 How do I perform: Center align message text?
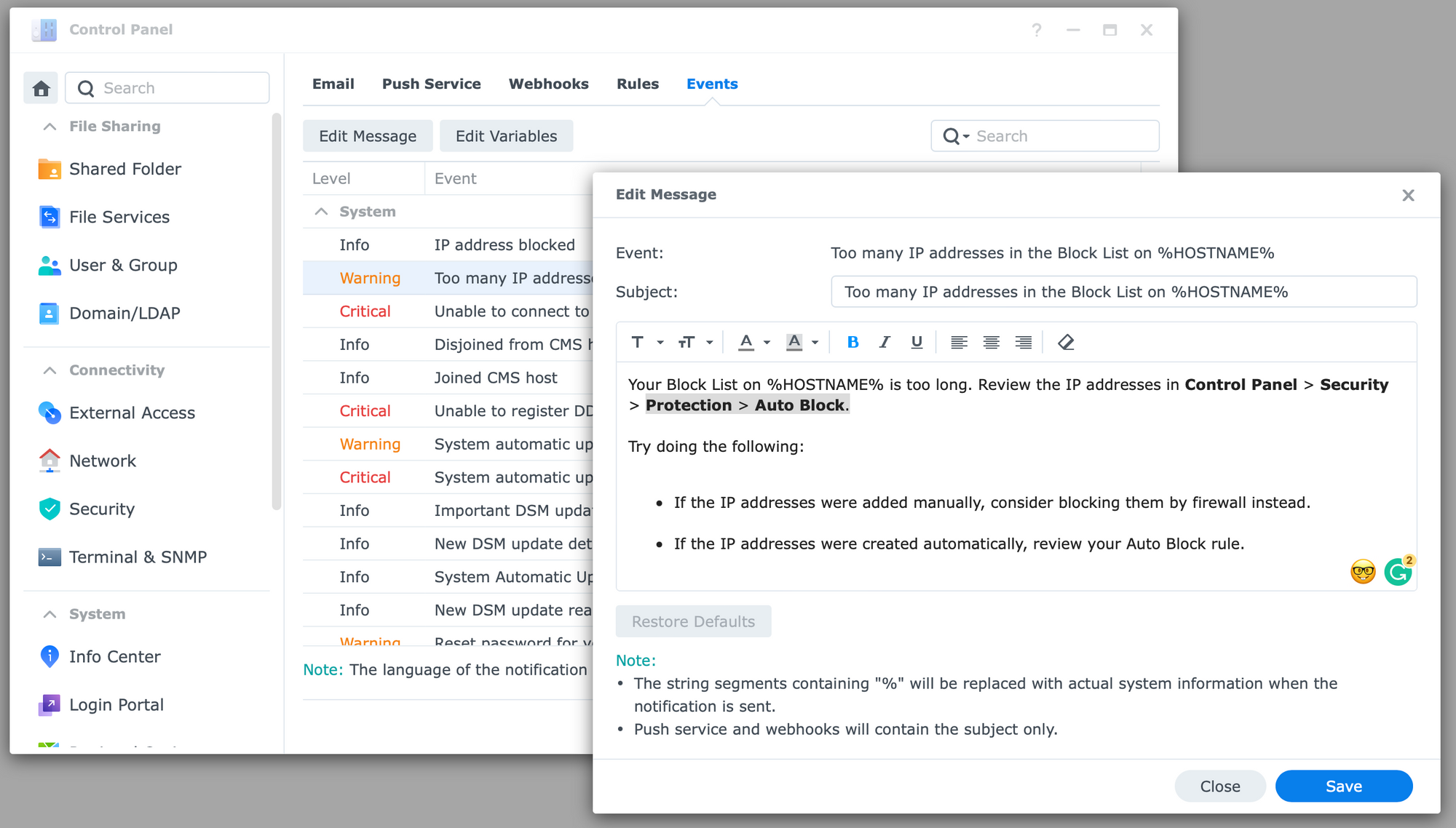tap(991, 342)
